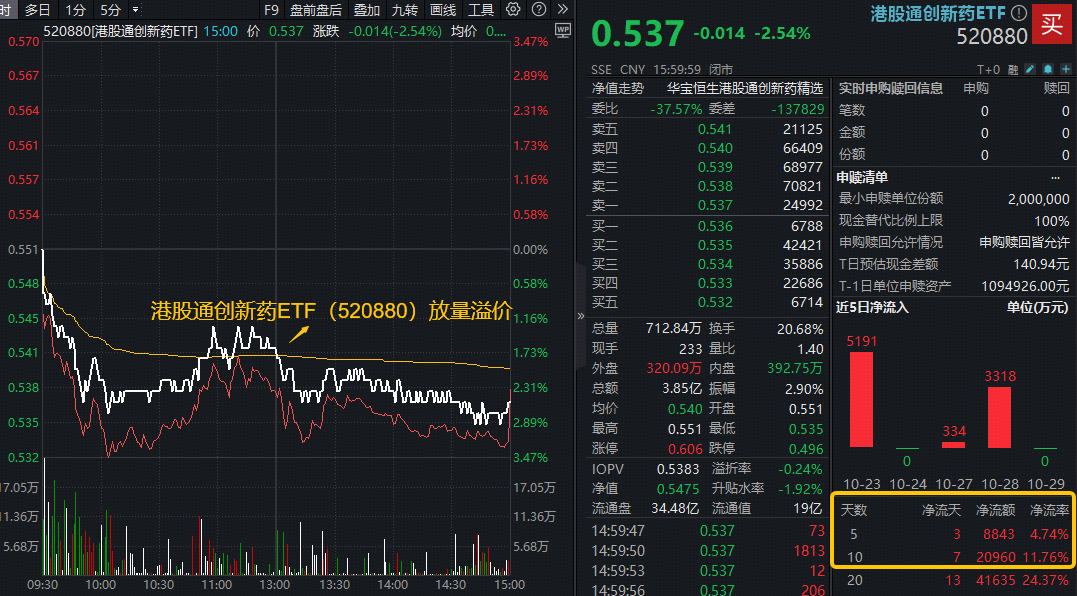
Task: Collapse side panel with » divider arrow
Action: pos(580,316)
